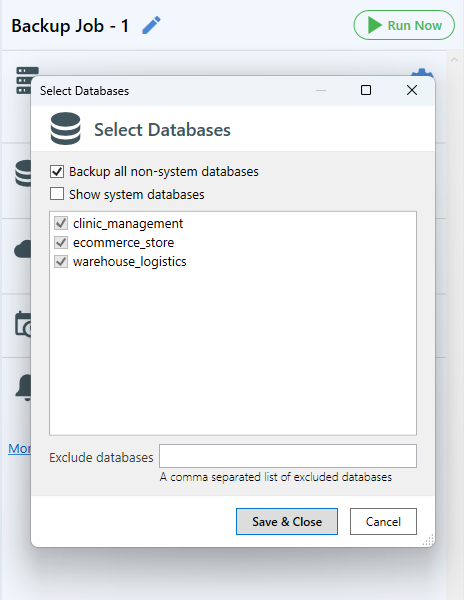This screenshot has width=464, height=600.
Task: Toggle ecommerce_store database checkbox
Action: (61, 242)
